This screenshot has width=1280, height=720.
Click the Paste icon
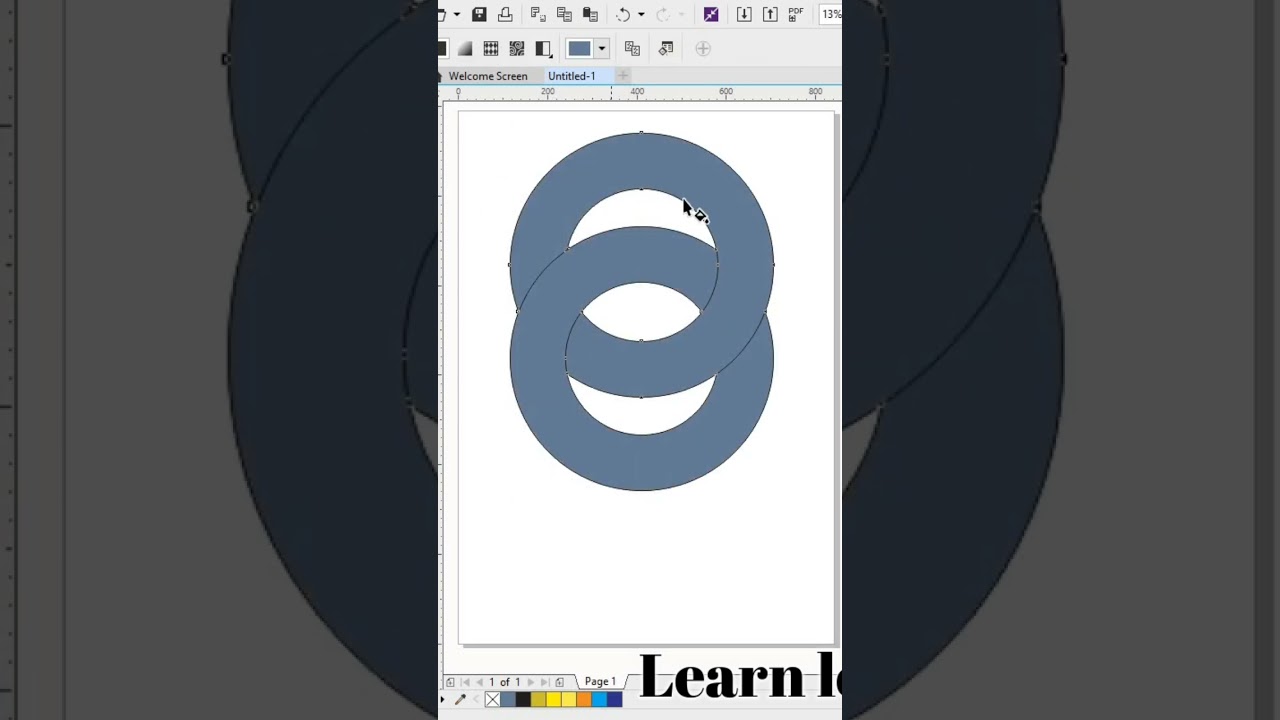(x=590, y=14)
